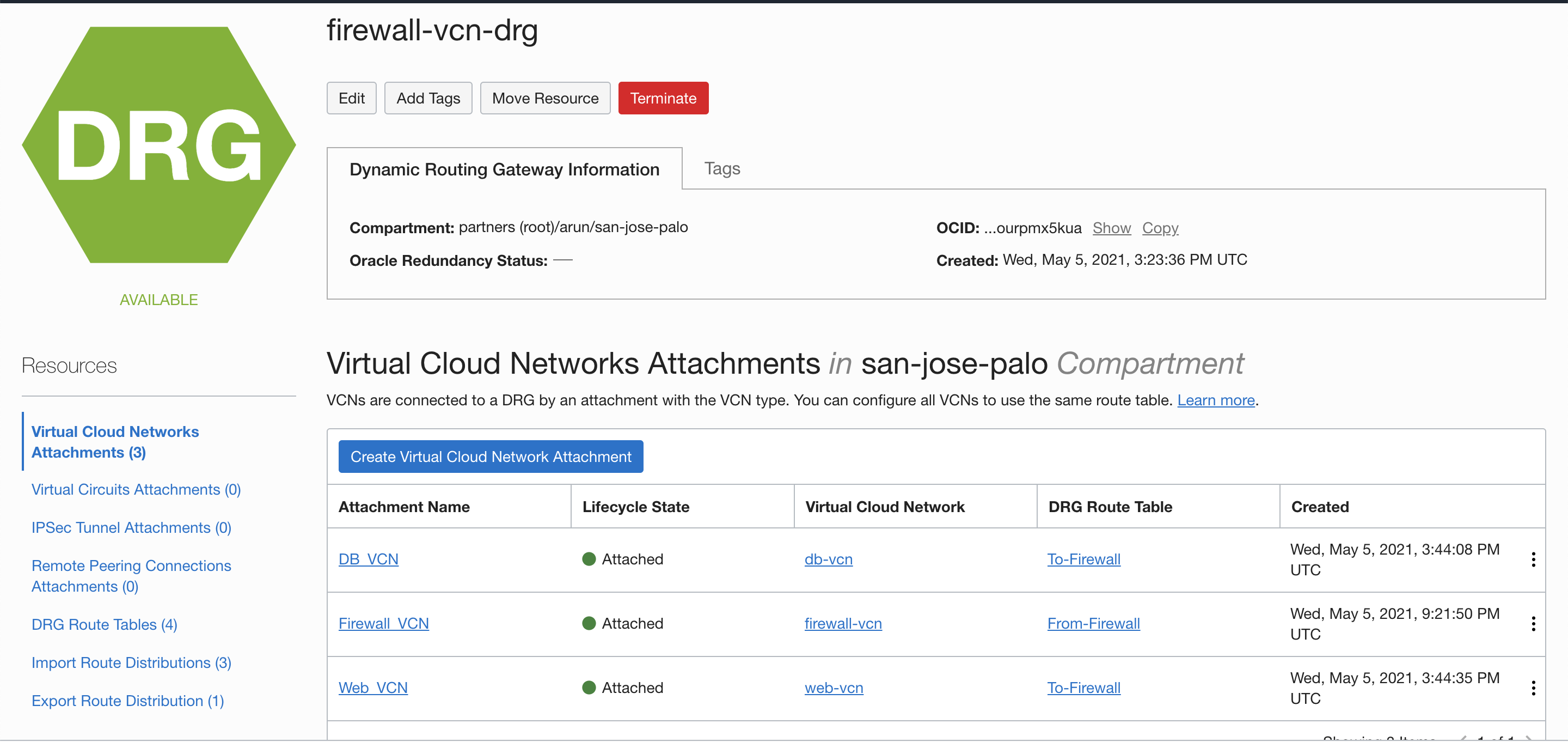Open three-dot menu for Web_VCN row

coord(1533,688)
